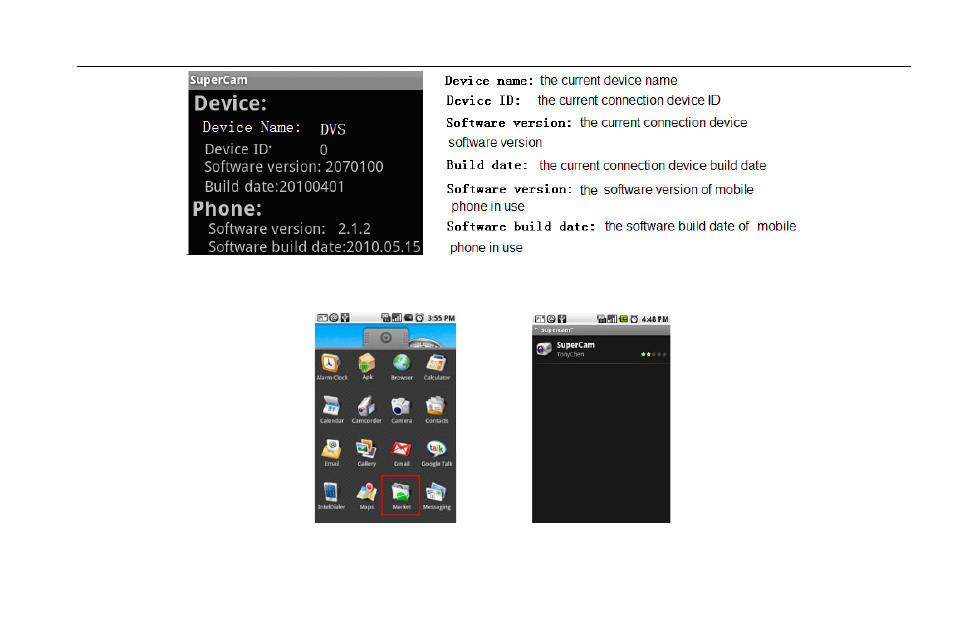Click Software build date:2010.05.15 line

click(314, 246)
